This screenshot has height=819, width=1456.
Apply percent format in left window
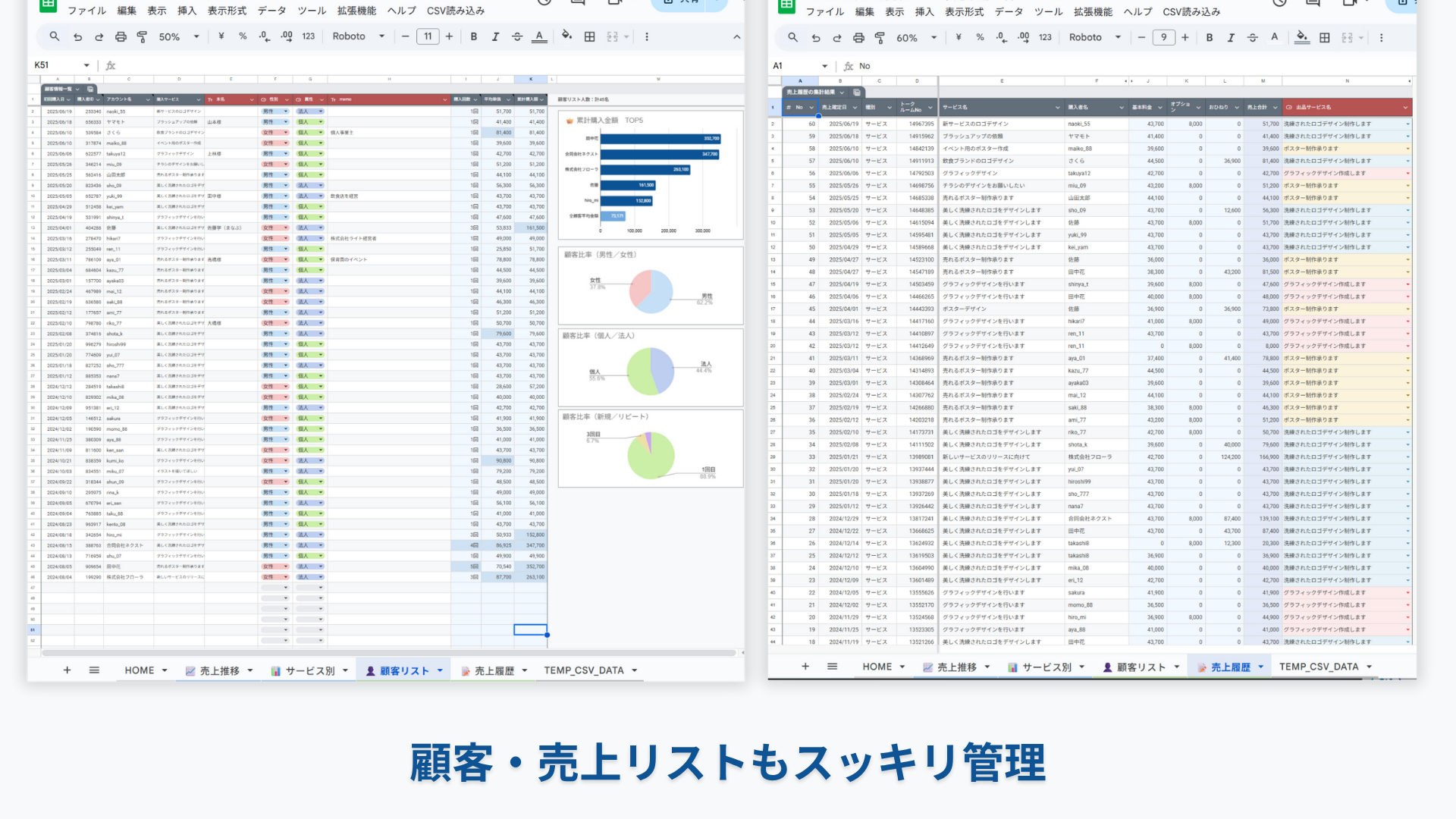tap(243, 36)
